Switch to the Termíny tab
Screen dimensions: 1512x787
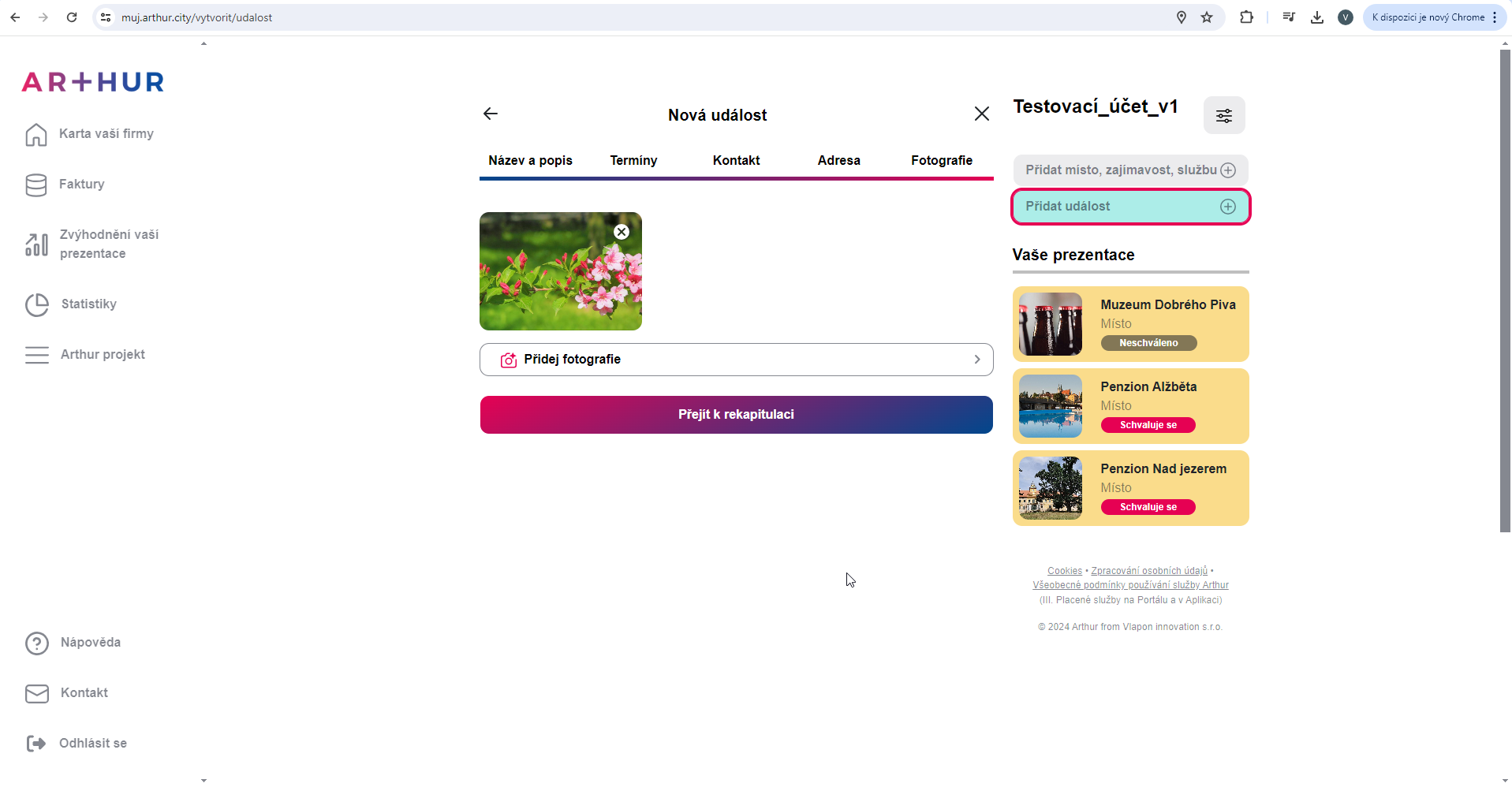coord(633,161)
